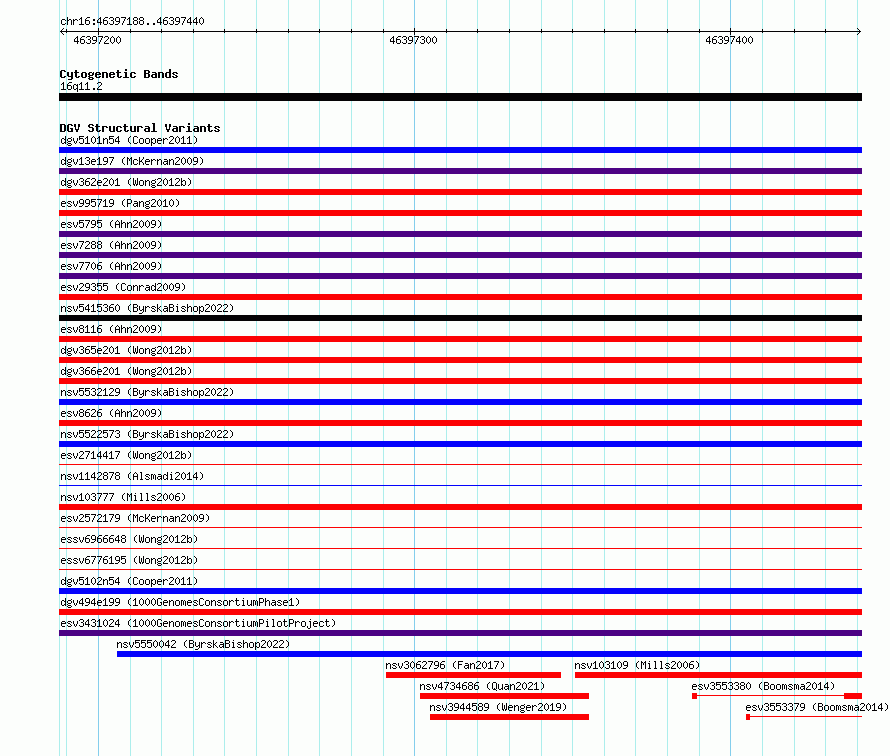Open the dgv13e197 (McKernan2009) variant label
This screenshot has width=890, height=756.
click(x=132, y=161)
